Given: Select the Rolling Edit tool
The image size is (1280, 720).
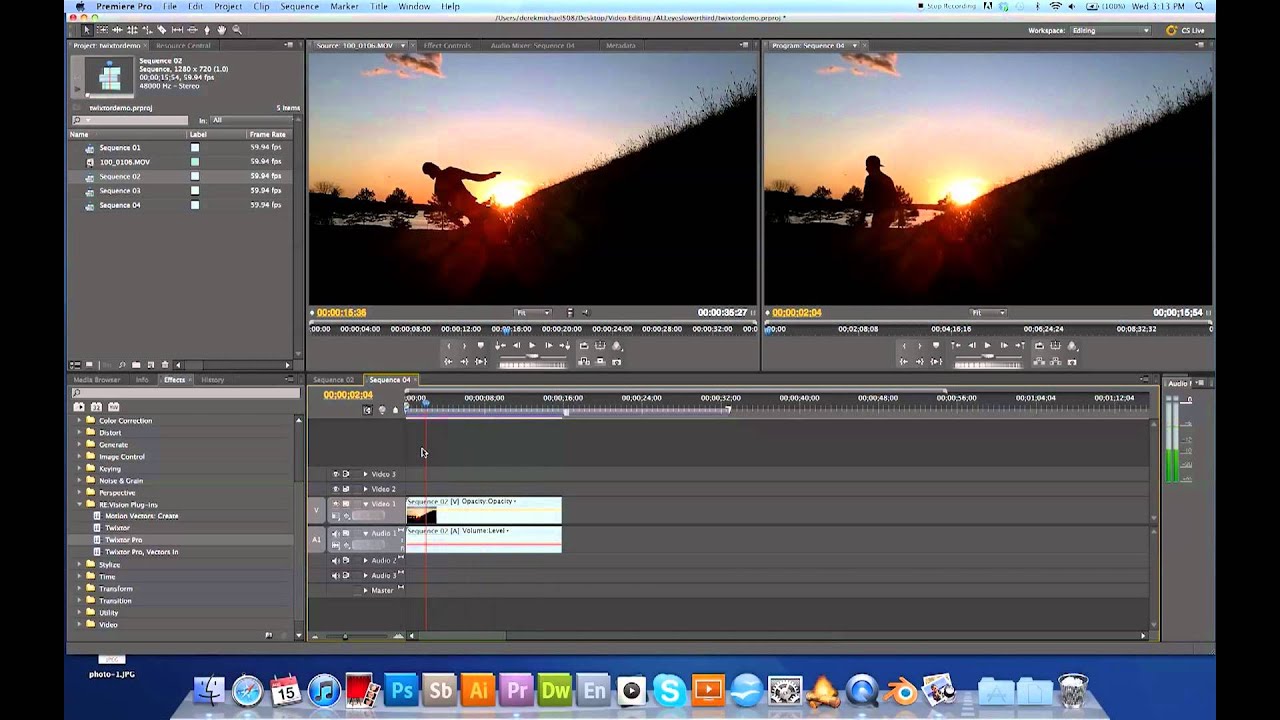Looking at the screenshot, I should pyautogui.click(x=132, y=30).
